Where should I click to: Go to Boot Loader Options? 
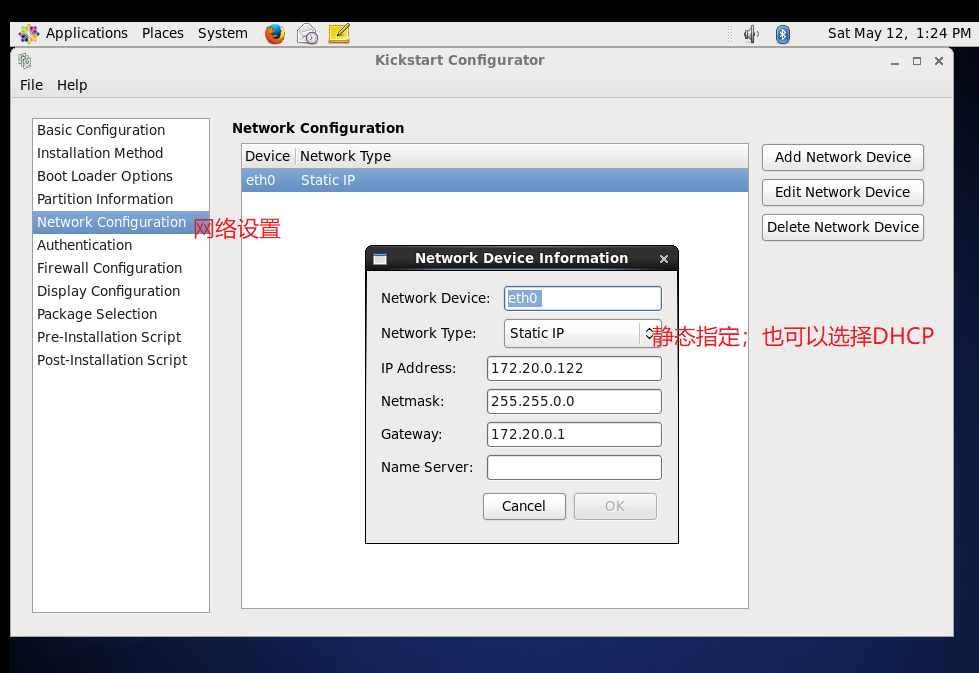[121, 176]
